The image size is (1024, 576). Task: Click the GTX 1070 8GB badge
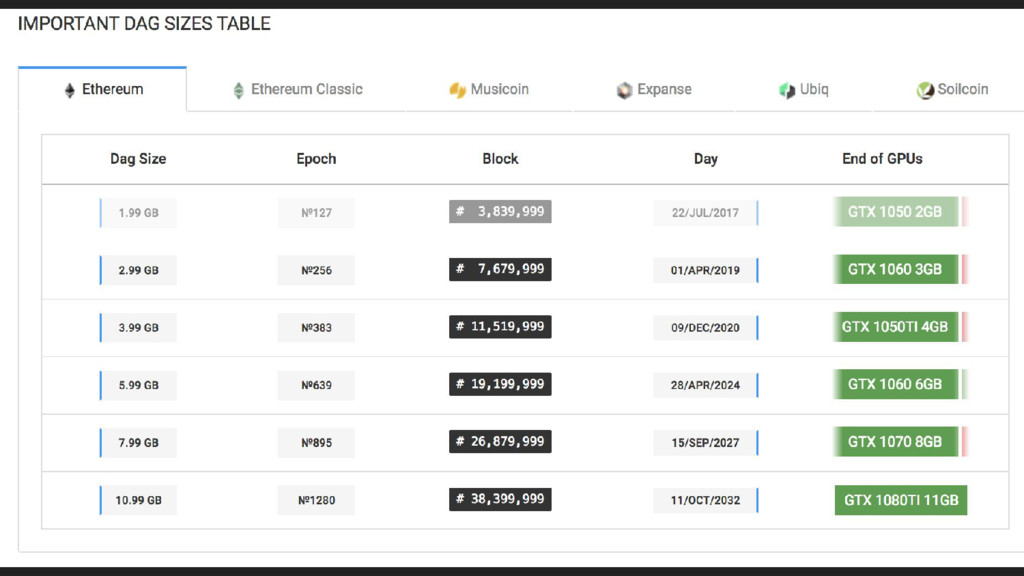pyautogui.click(x=895, y=441)
